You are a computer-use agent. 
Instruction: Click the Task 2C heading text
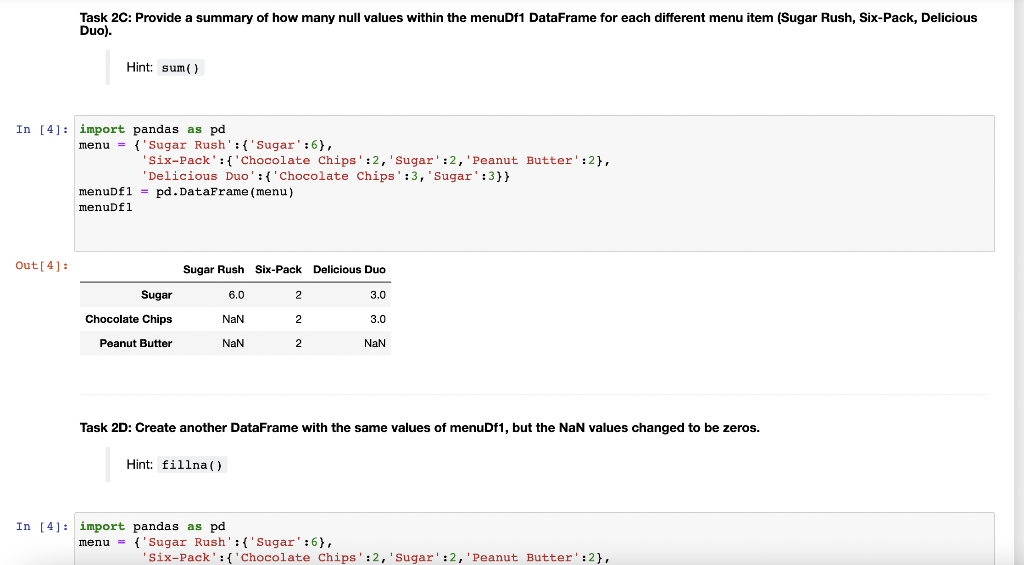click(528, 24)
